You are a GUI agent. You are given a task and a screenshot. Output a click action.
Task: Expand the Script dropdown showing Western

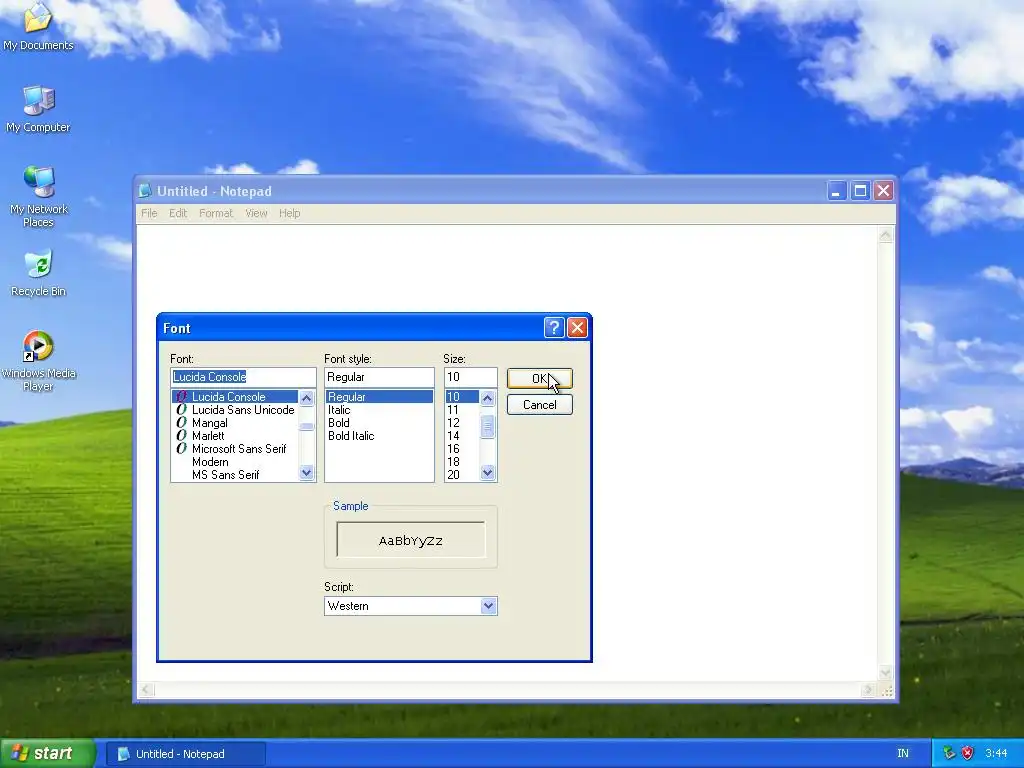coord(488,606)
